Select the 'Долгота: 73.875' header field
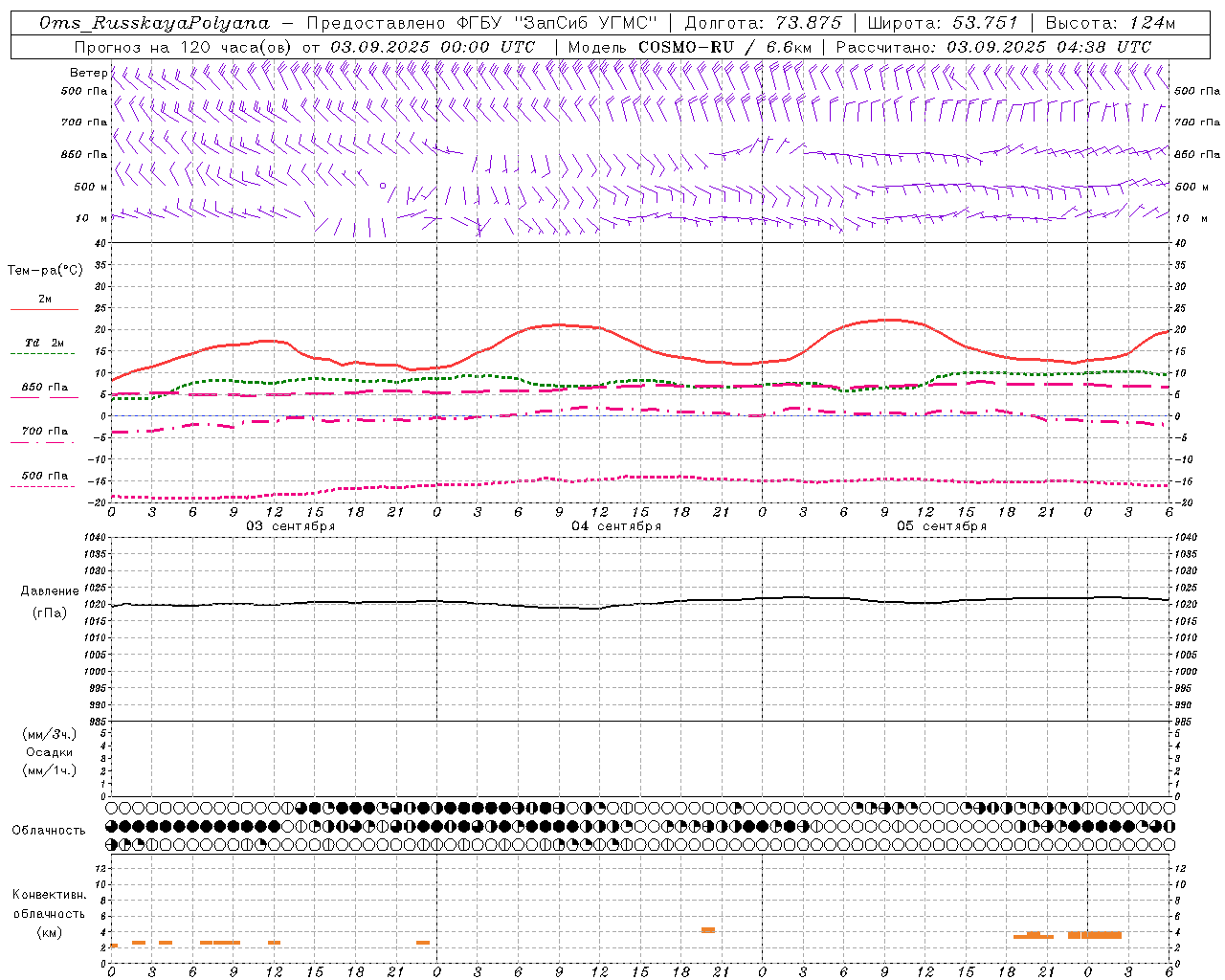1225x980 pixels. pyautogui.click(x=763, y=23)
